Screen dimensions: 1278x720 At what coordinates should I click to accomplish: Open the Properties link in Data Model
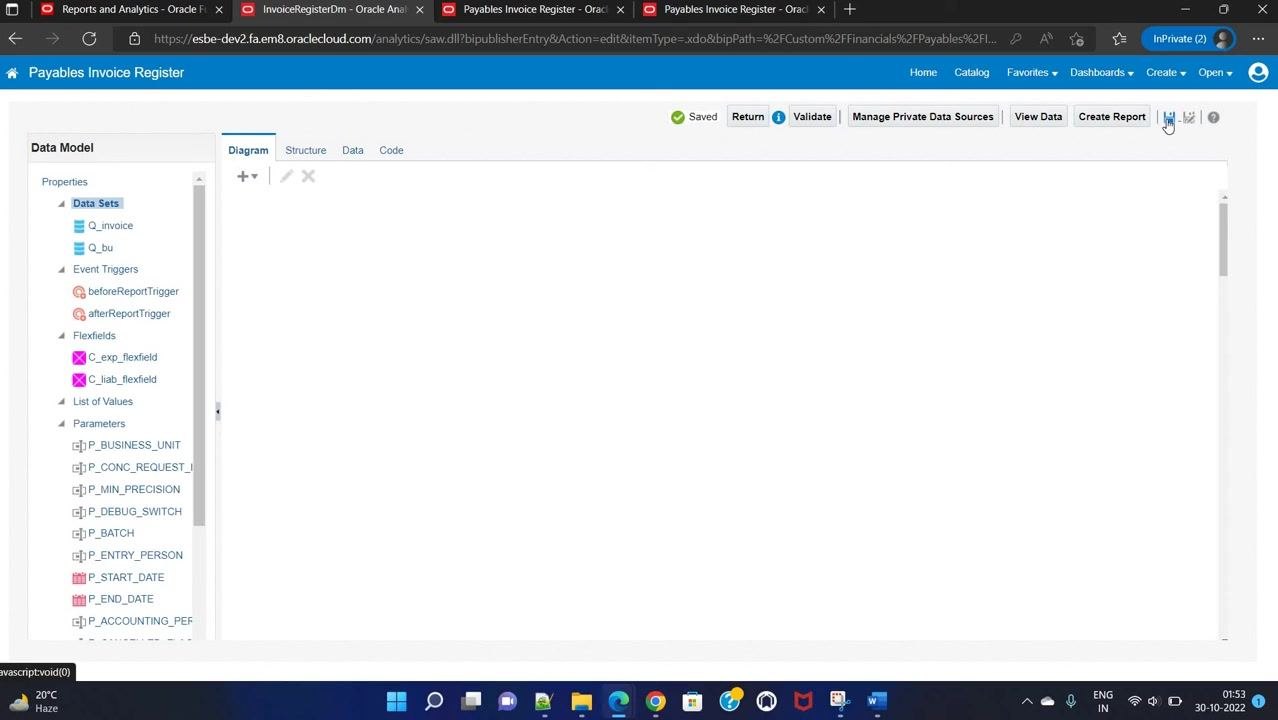point(64,182)
